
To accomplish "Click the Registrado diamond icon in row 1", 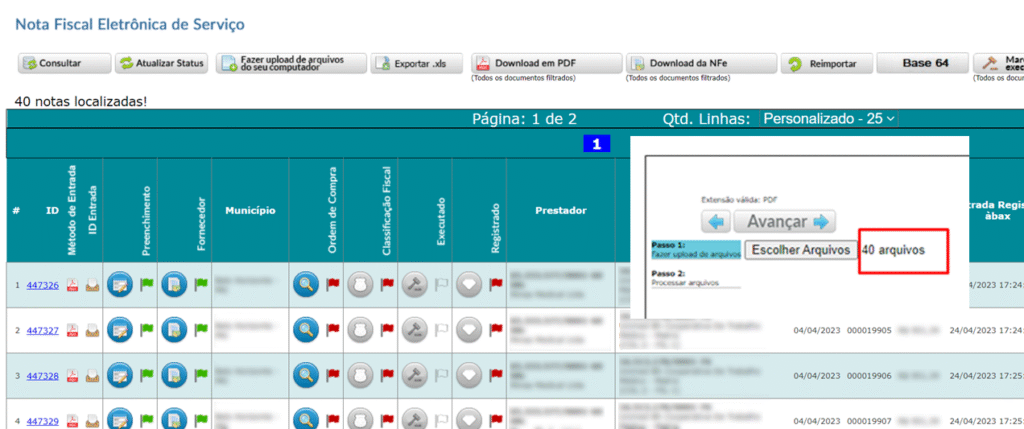I will tap(468, 286).
